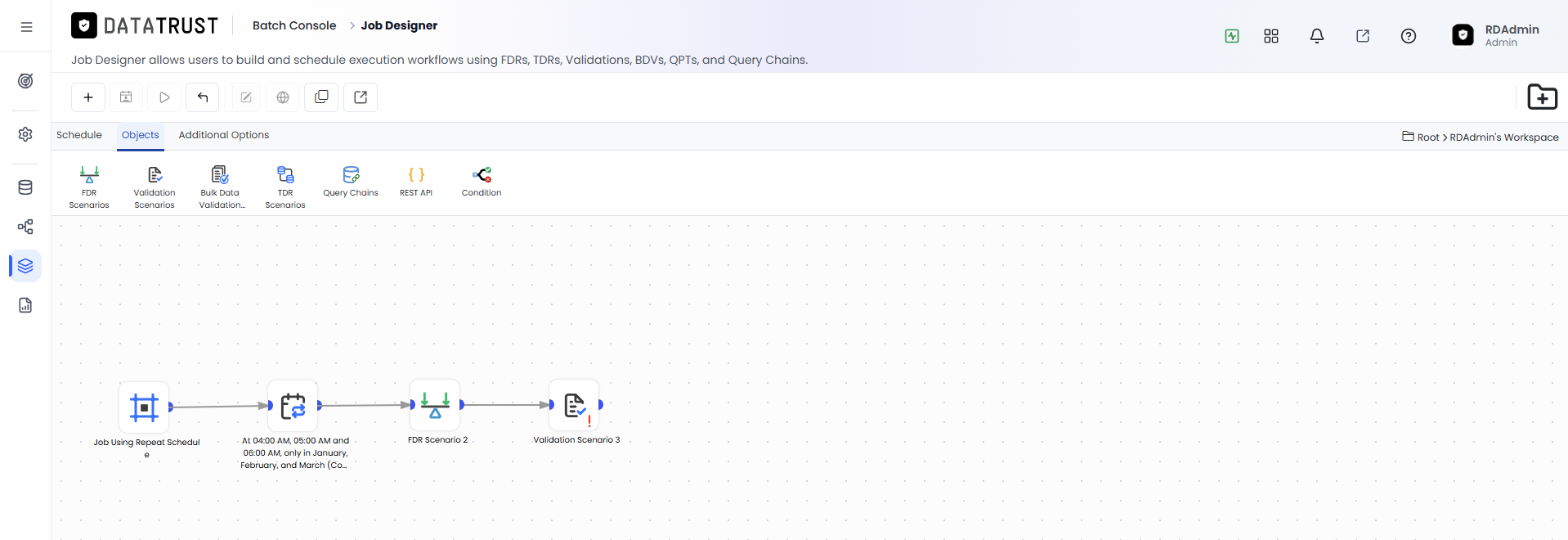The image size is (1568, 540).
Task: Select the Job Using Repeat Schedule node
Action: coord(144,407)
